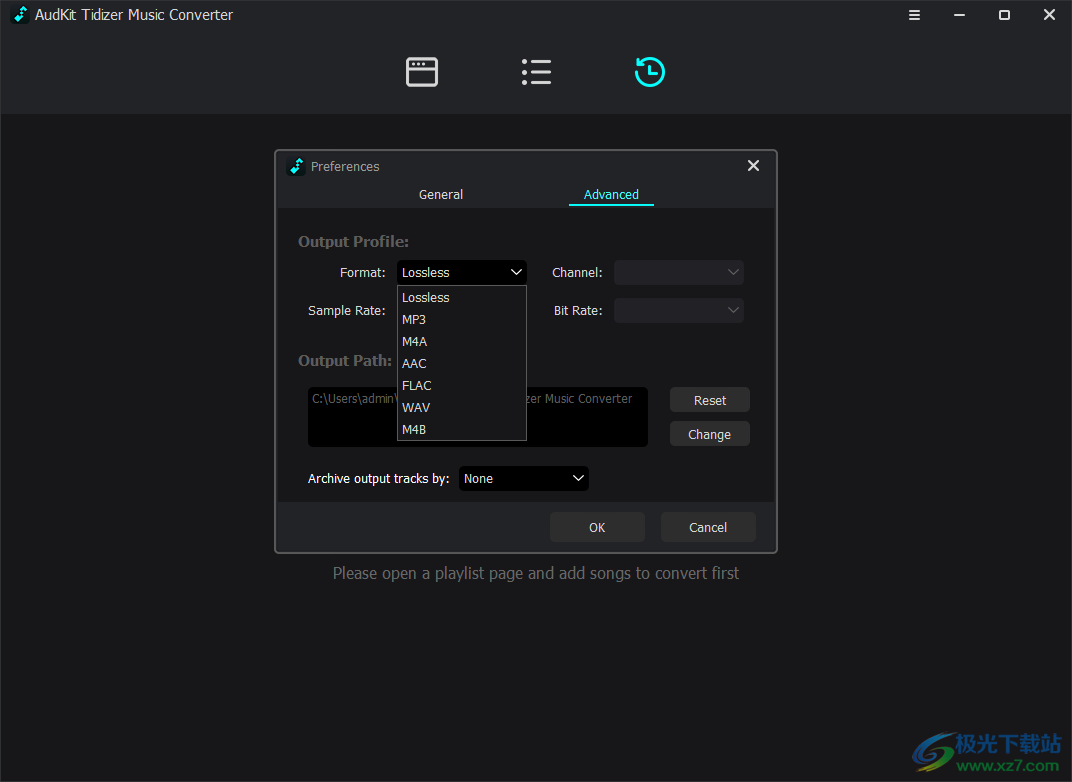The width and height of the screenshot is (1072, 782).
Task: Select M4B in the format dropdown
Action: click(414, 429)
